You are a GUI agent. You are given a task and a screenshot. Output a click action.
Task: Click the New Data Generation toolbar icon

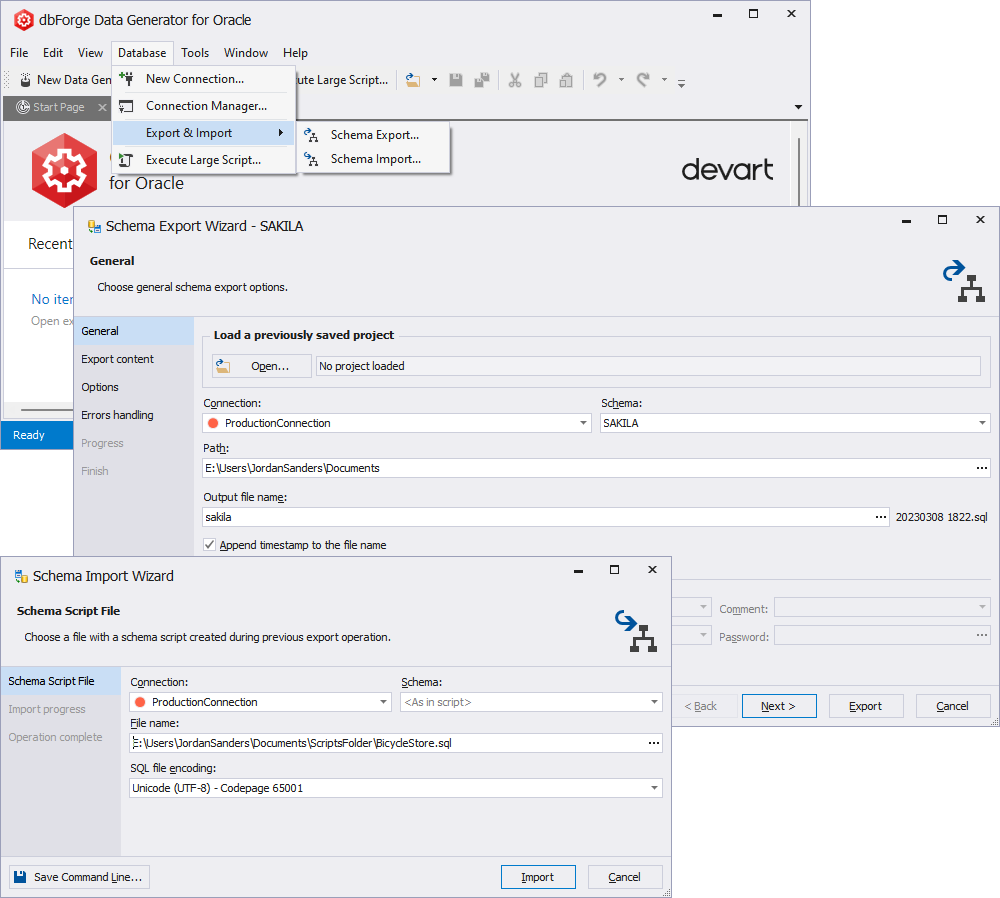click(x=25, y=80)
